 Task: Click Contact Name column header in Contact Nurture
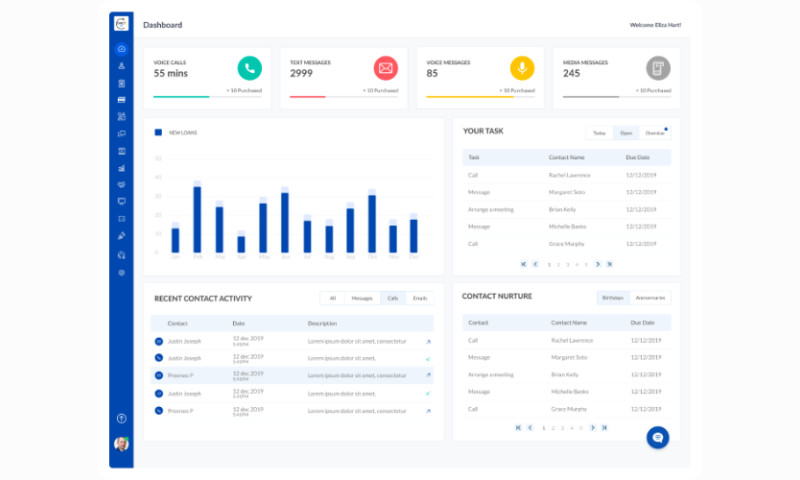[x=569, y=323]
